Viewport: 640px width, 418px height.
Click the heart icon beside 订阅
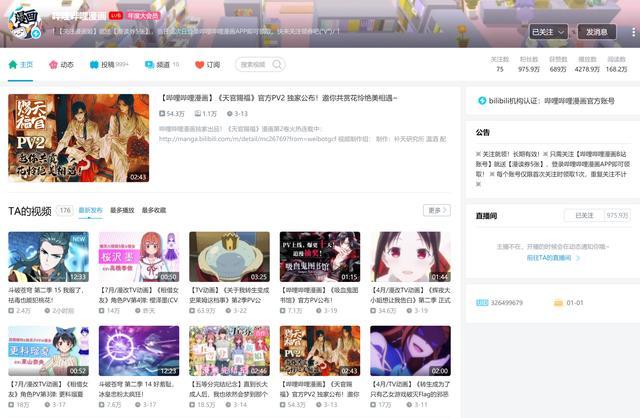click(199, 64)
